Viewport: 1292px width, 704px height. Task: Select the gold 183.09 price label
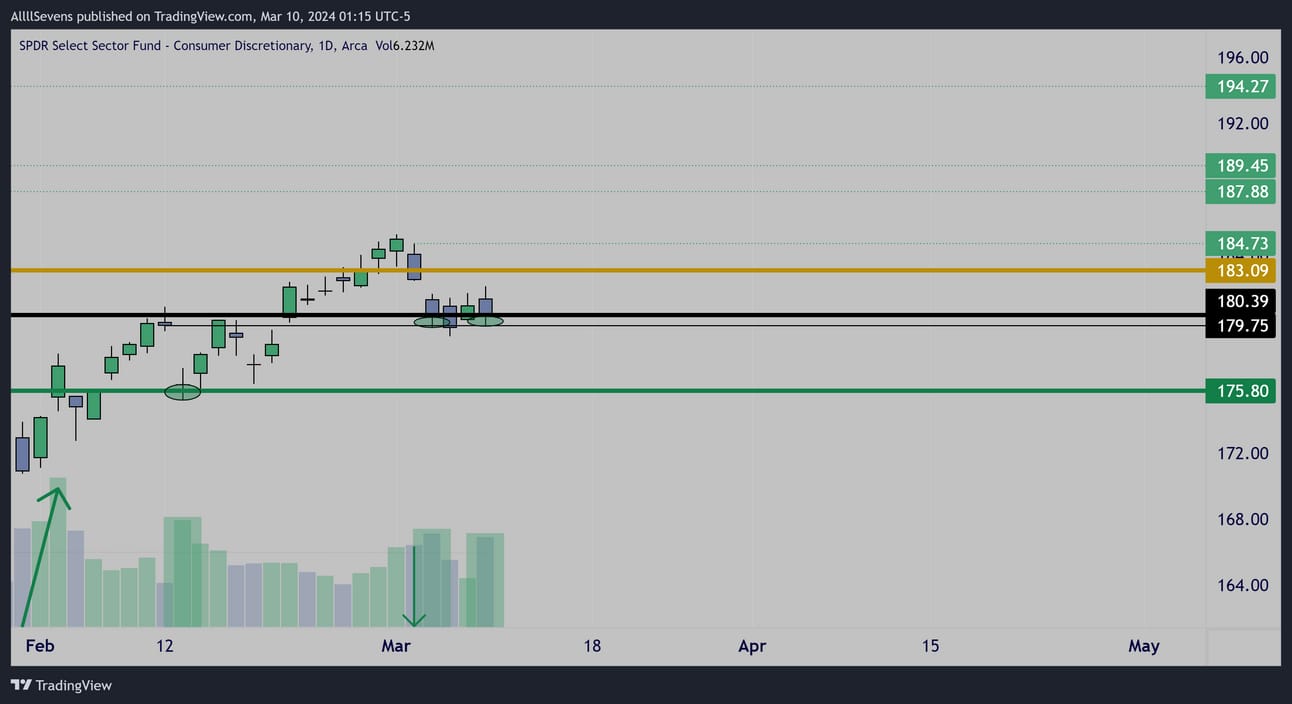(1241, 270)
